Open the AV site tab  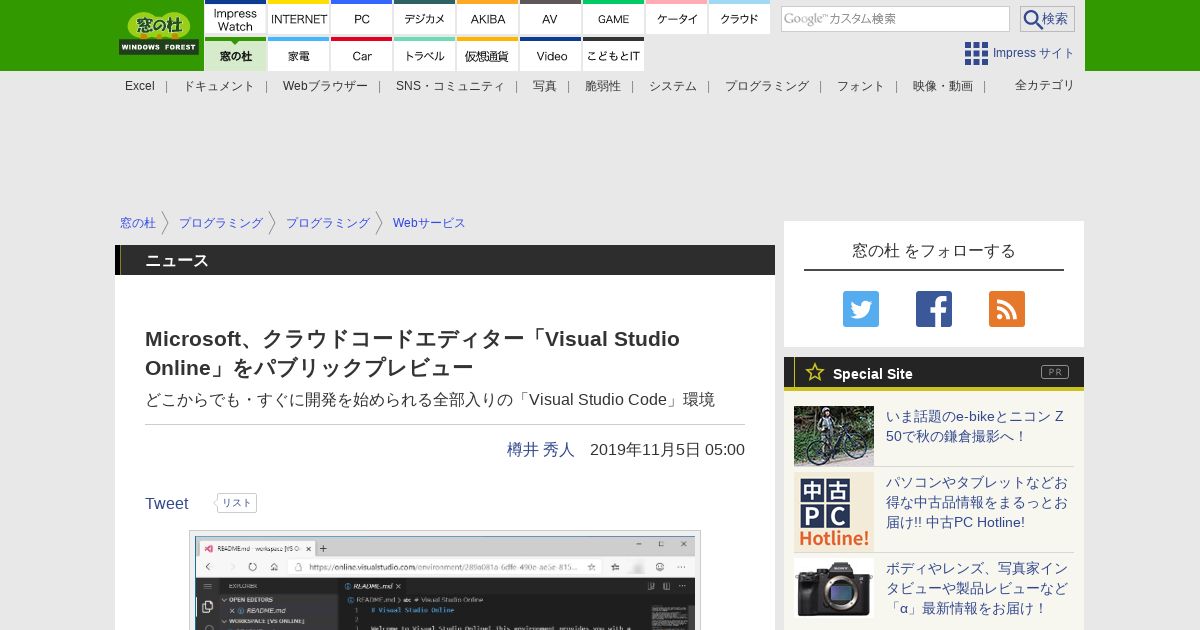550,19
